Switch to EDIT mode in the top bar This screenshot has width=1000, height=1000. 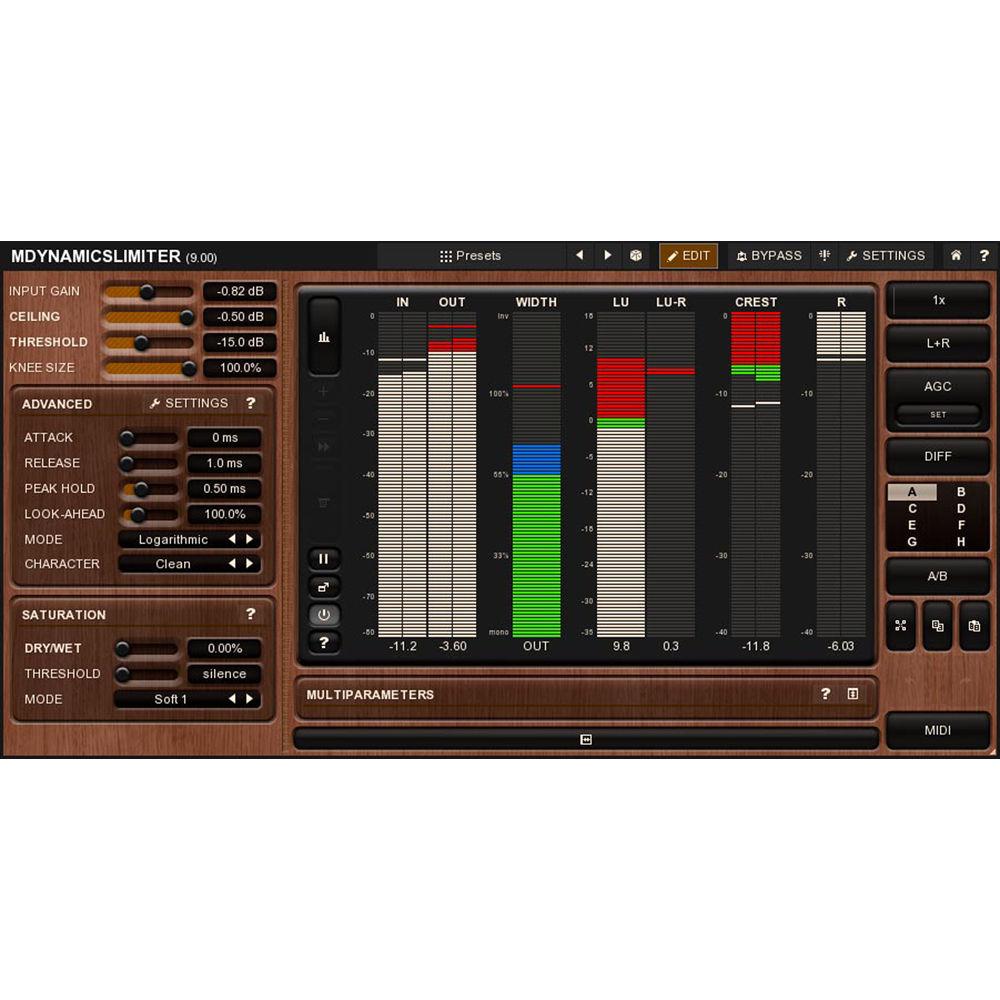(x=688, y=255)
